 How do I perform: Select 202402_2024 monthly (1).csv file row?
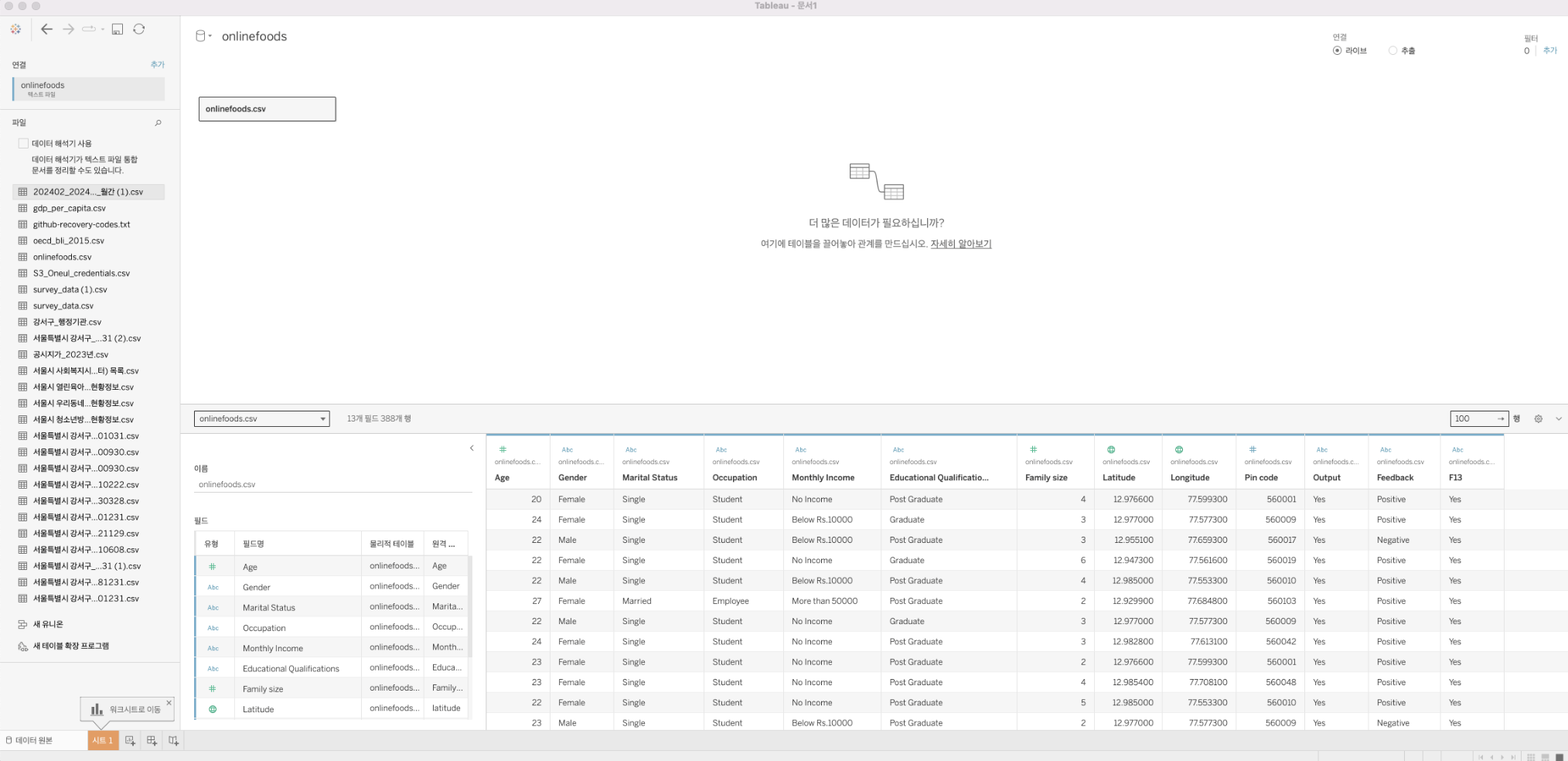[x=88, y=192]
